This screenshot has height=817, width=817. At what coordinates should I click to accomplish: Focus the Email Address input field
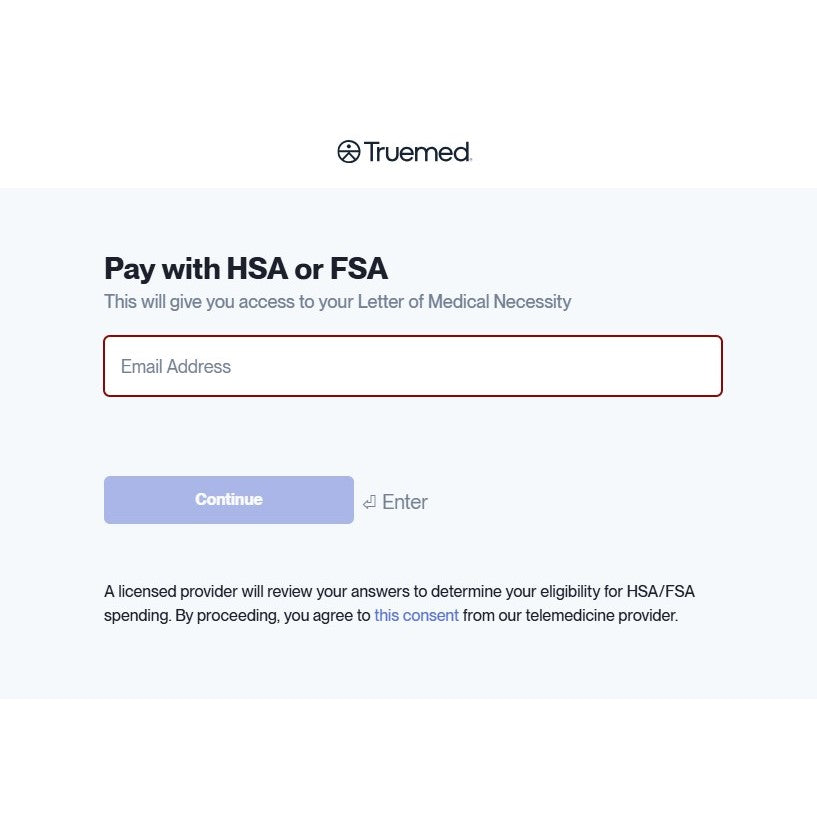click(x=412, y=366)
